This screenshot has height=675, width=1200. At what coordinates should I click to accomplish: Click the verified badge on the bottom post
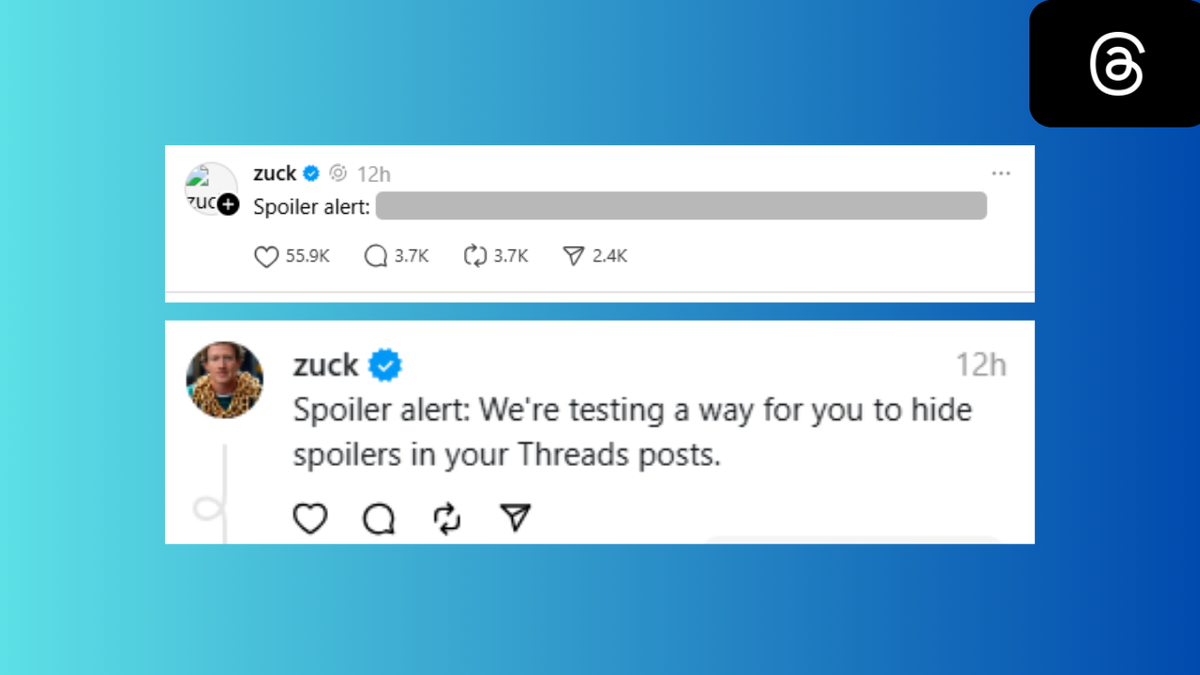[385, 366]
